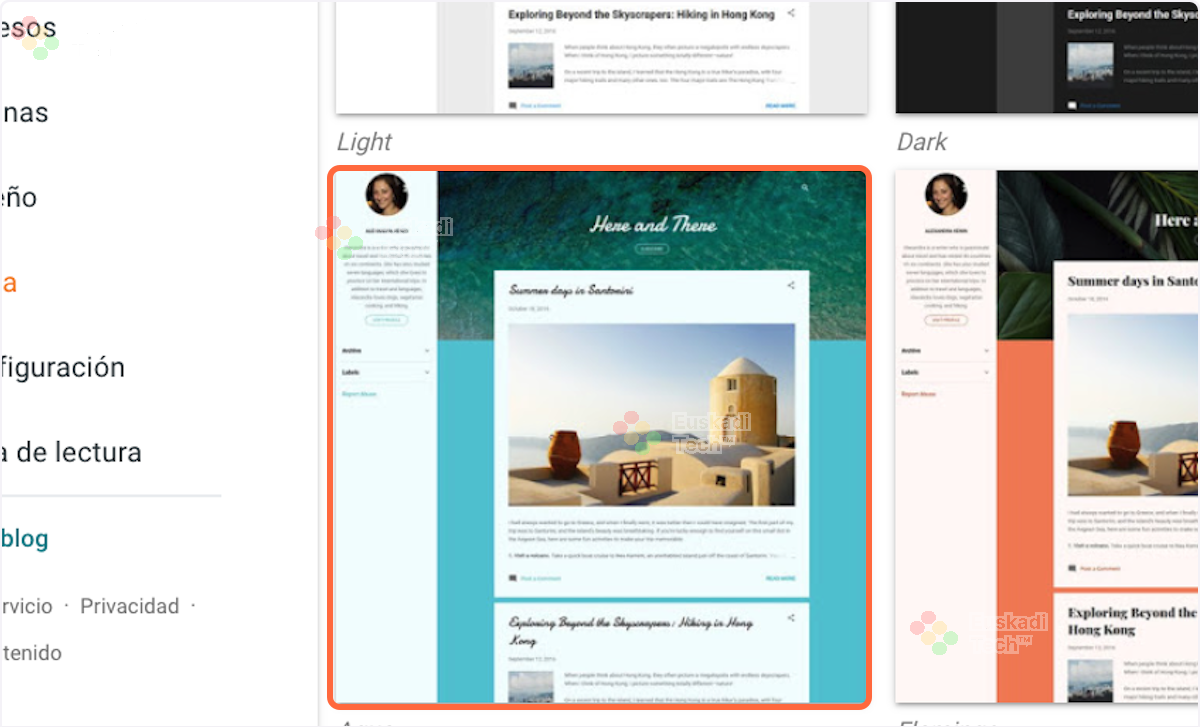Viewport: 1200px width, 727px height.
Task: Select the 'nas' sidebar menu item
Action: [25, 113]
